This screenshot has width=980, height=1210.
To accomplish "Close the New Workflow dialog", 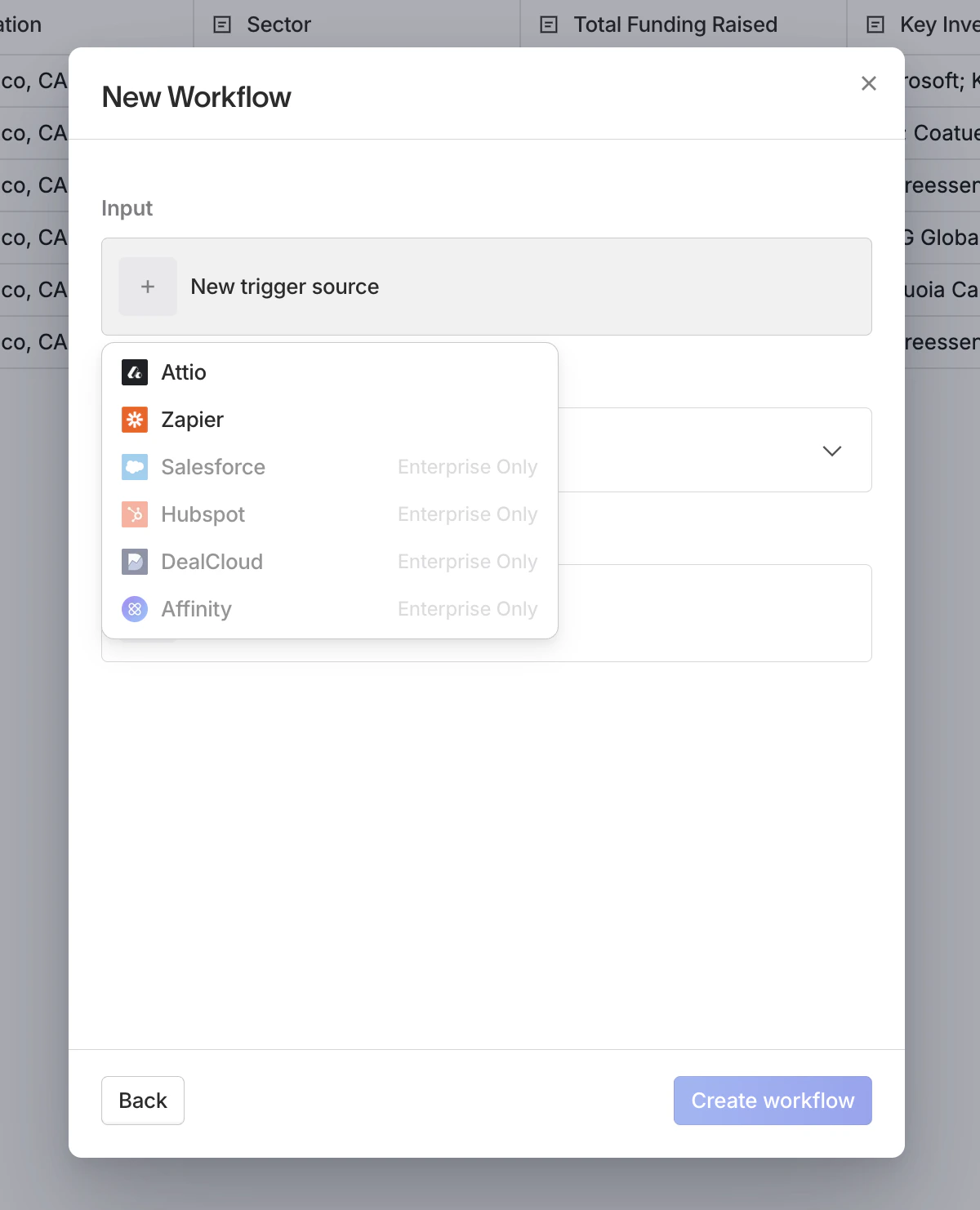I will 869,83.
